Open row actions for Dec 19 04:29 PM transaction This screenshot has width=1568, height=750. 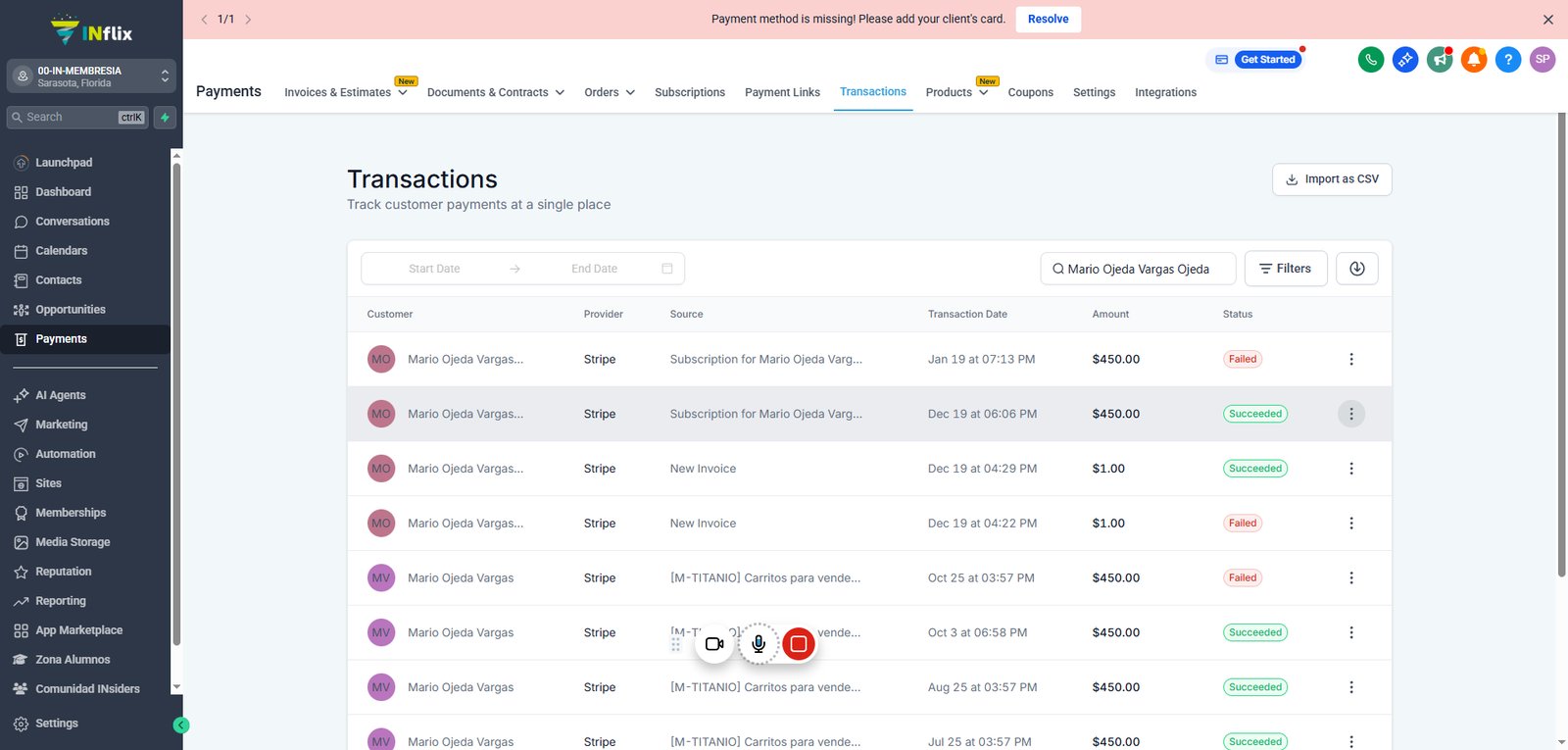[x=1351, y=469]
